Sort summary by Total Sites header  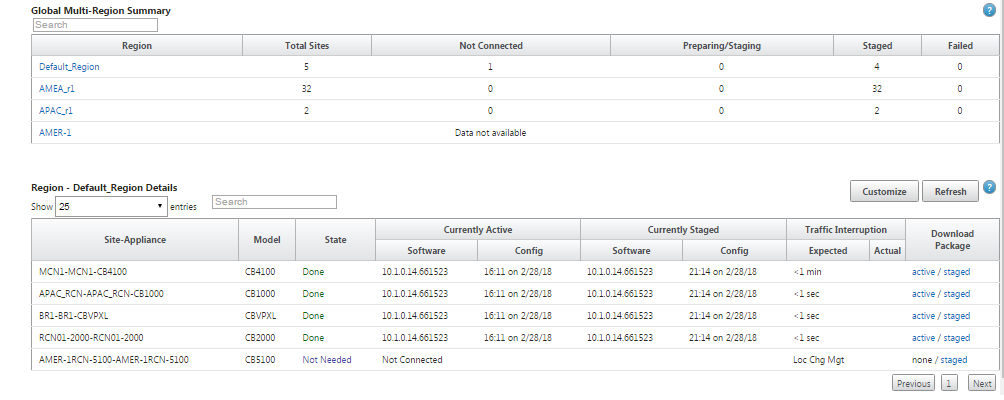pos(307,45)
